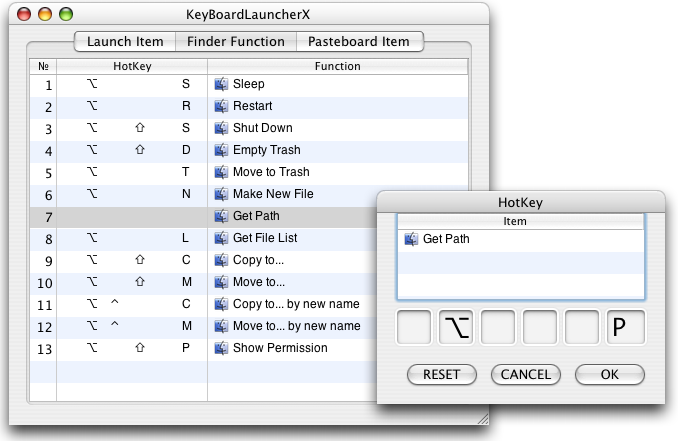The image size is (678, 441).
Task: Select the Make New File row
Action: coord(203,194)
